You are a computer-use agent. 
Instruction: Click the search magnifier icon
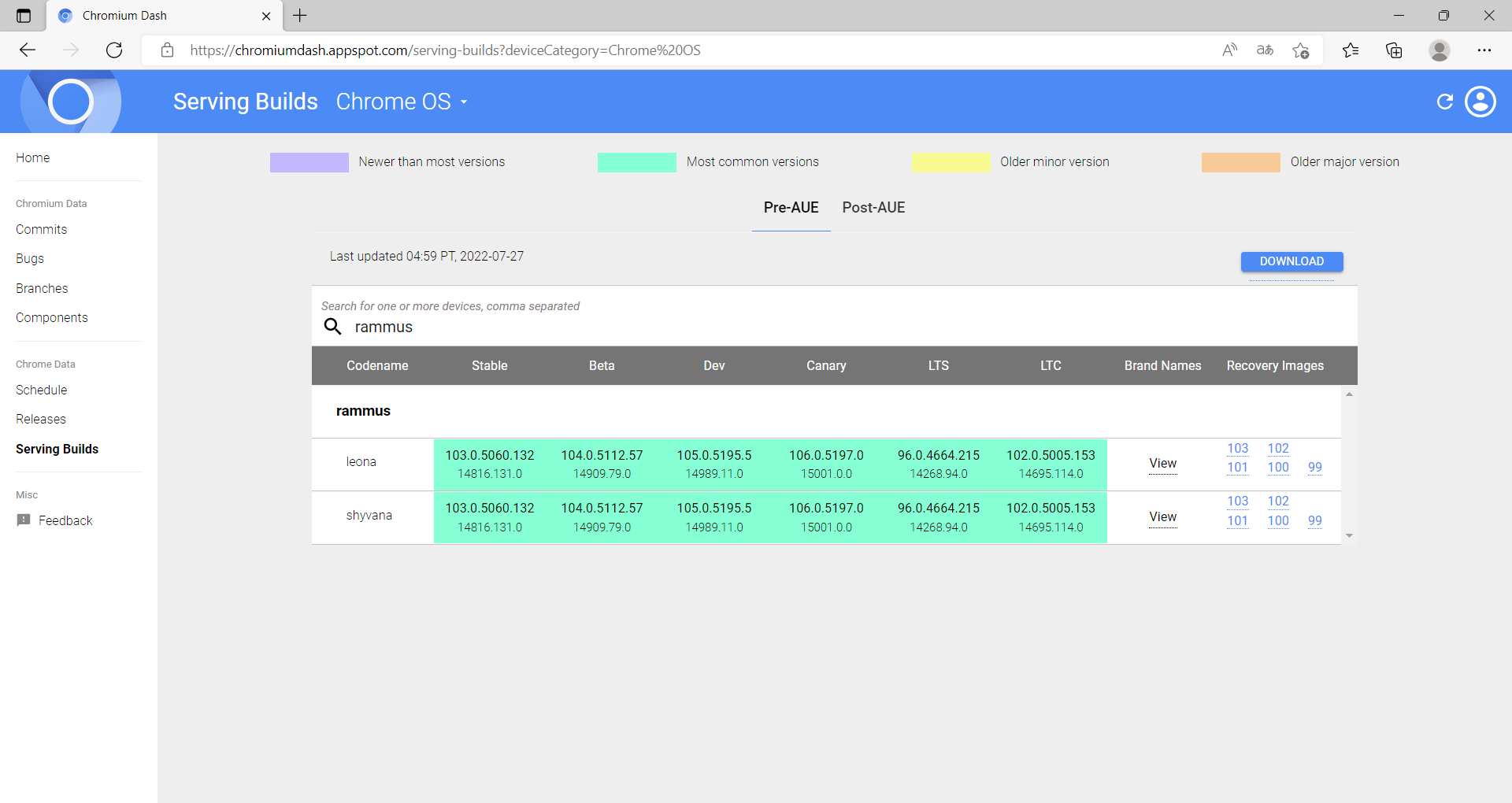click(x=333, y=327)
